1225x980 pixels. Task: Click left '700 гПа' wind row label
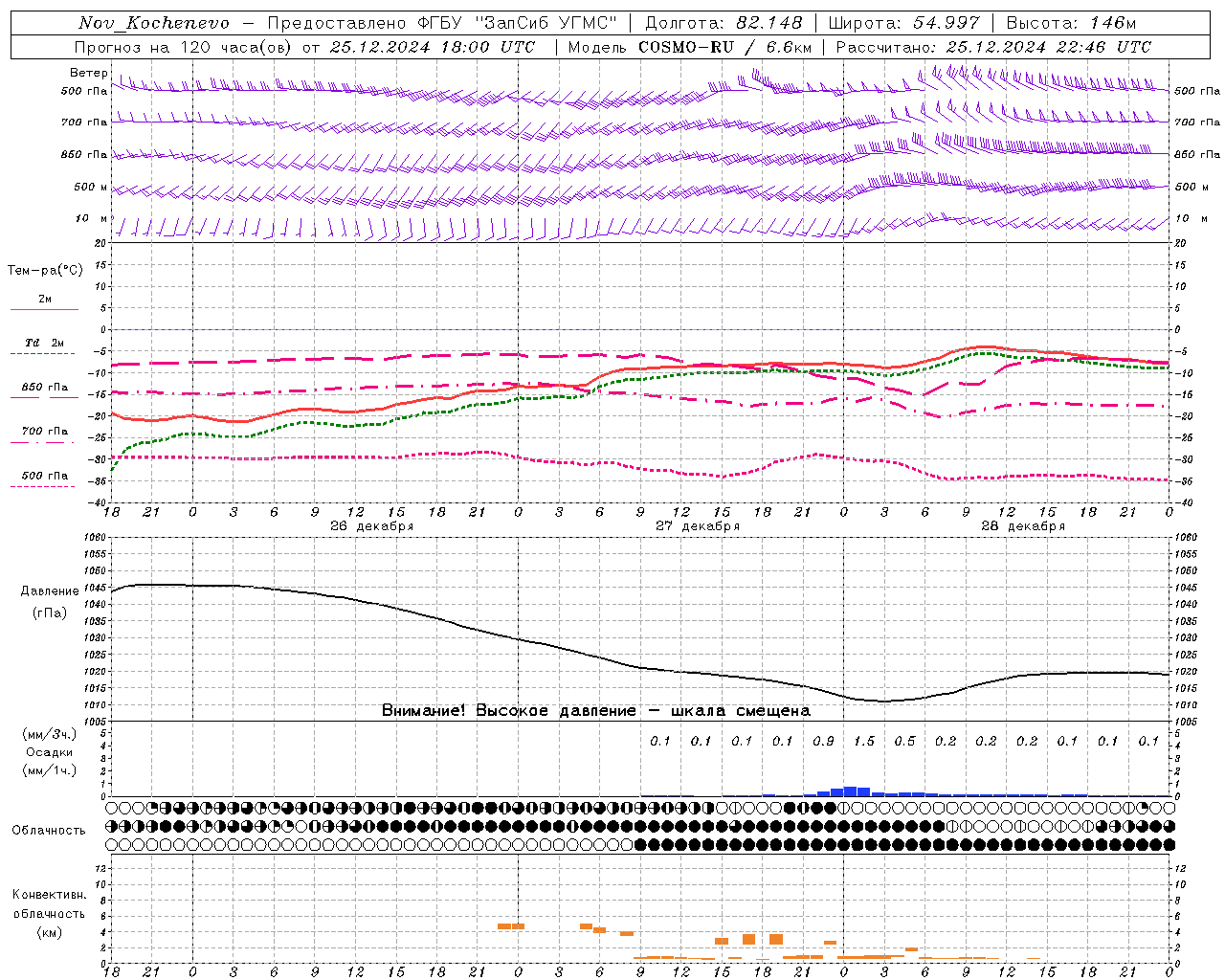(x=84, y=122)
